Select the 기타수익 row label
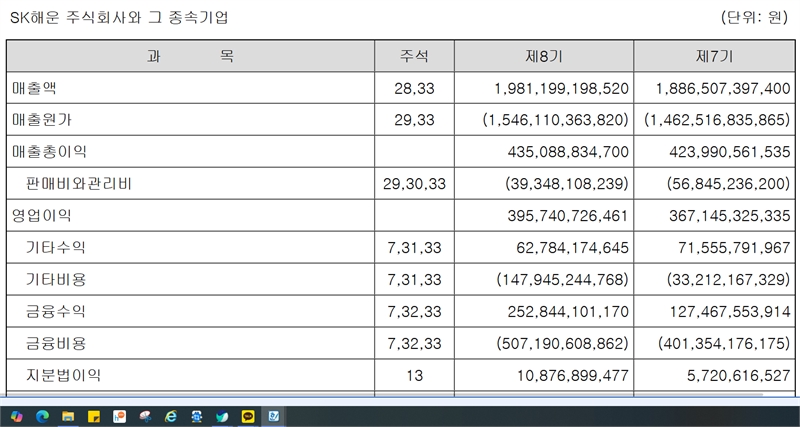The image size is (800, 427). click(x=56, y=247)
